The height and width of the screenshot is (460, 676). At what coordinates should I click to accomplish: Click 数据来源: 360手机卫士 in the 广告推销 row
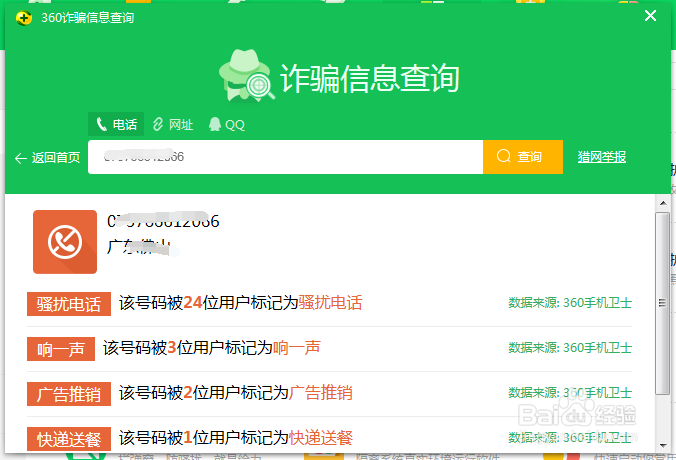click(570, 393)
